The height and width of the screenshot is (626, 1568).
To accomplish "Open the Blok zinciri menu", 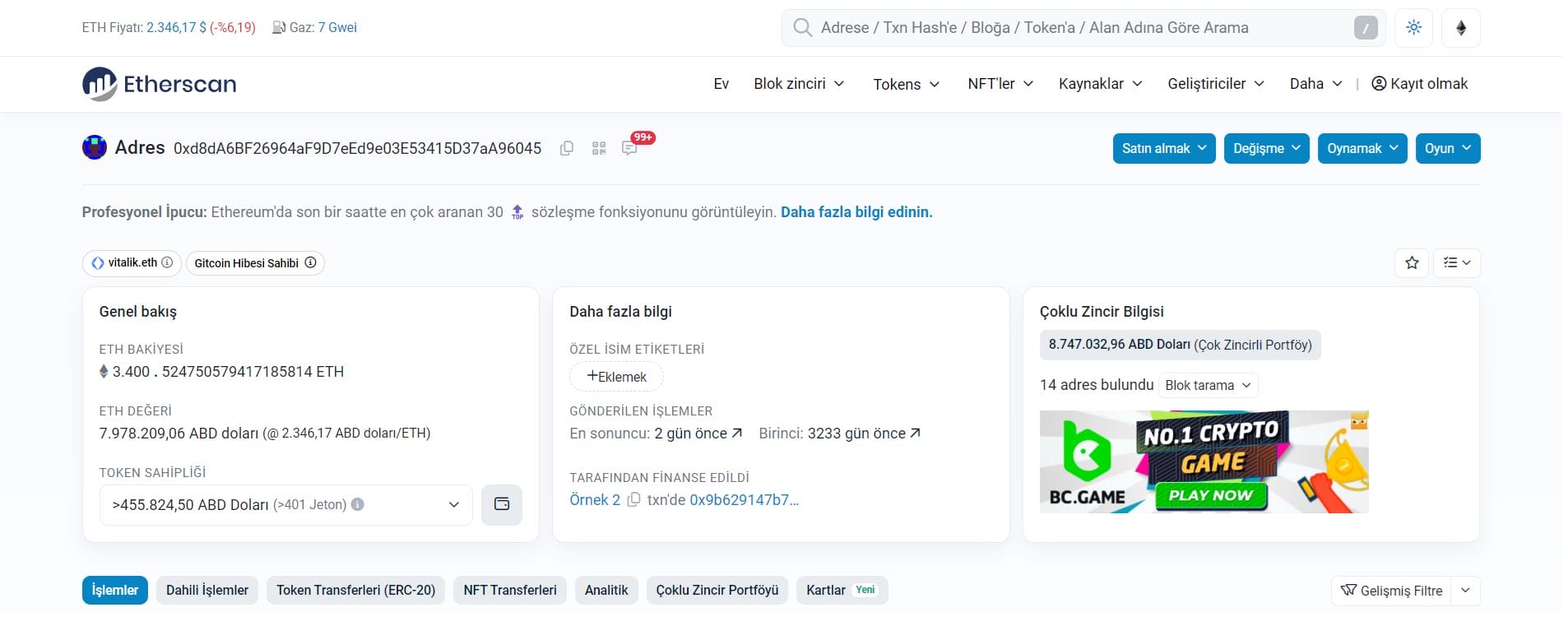I will pyautogui.click(x=799, y=84).
